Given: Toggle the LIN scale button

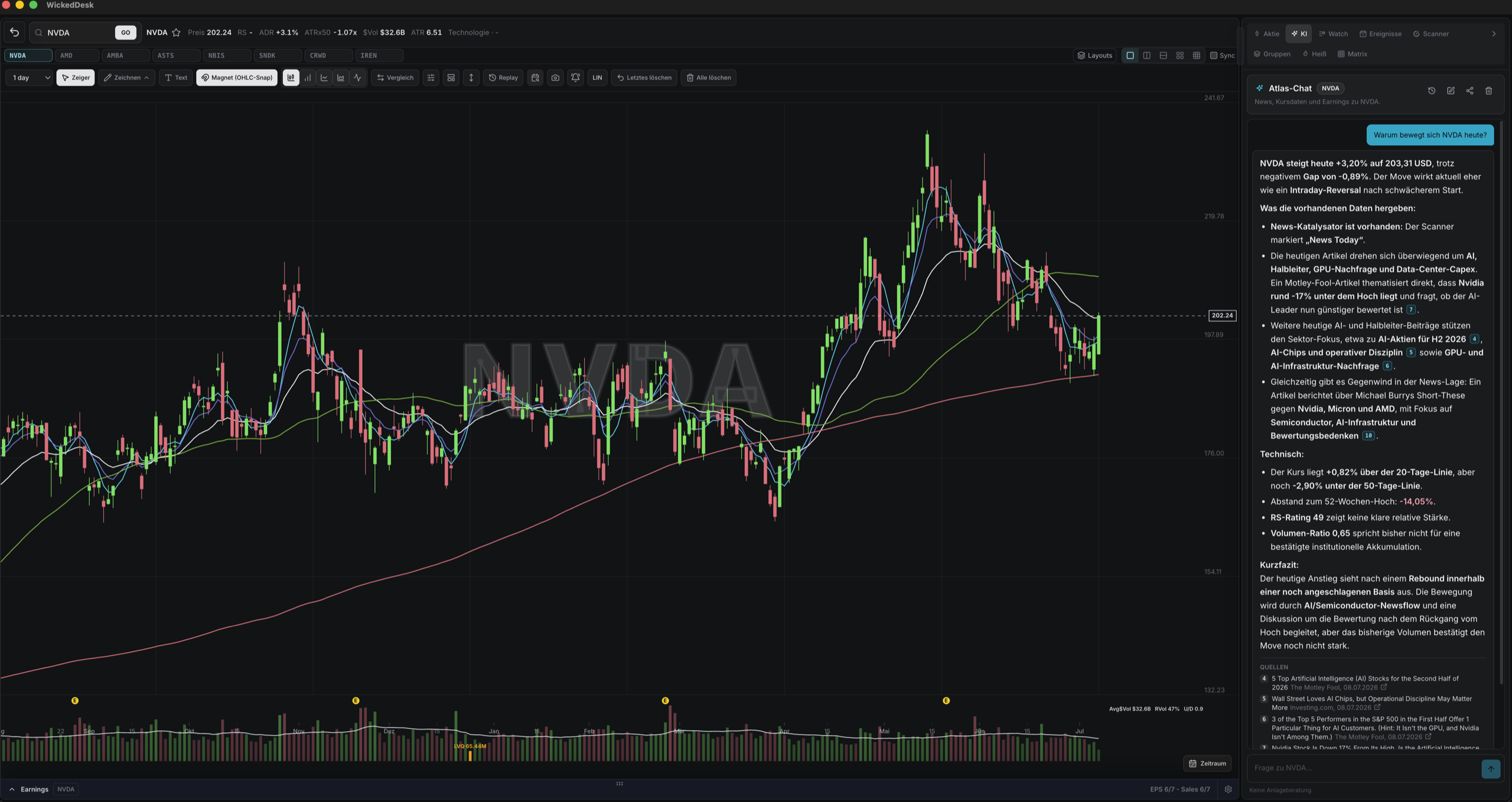Looking at the screenshot, I should pos(597,77).
